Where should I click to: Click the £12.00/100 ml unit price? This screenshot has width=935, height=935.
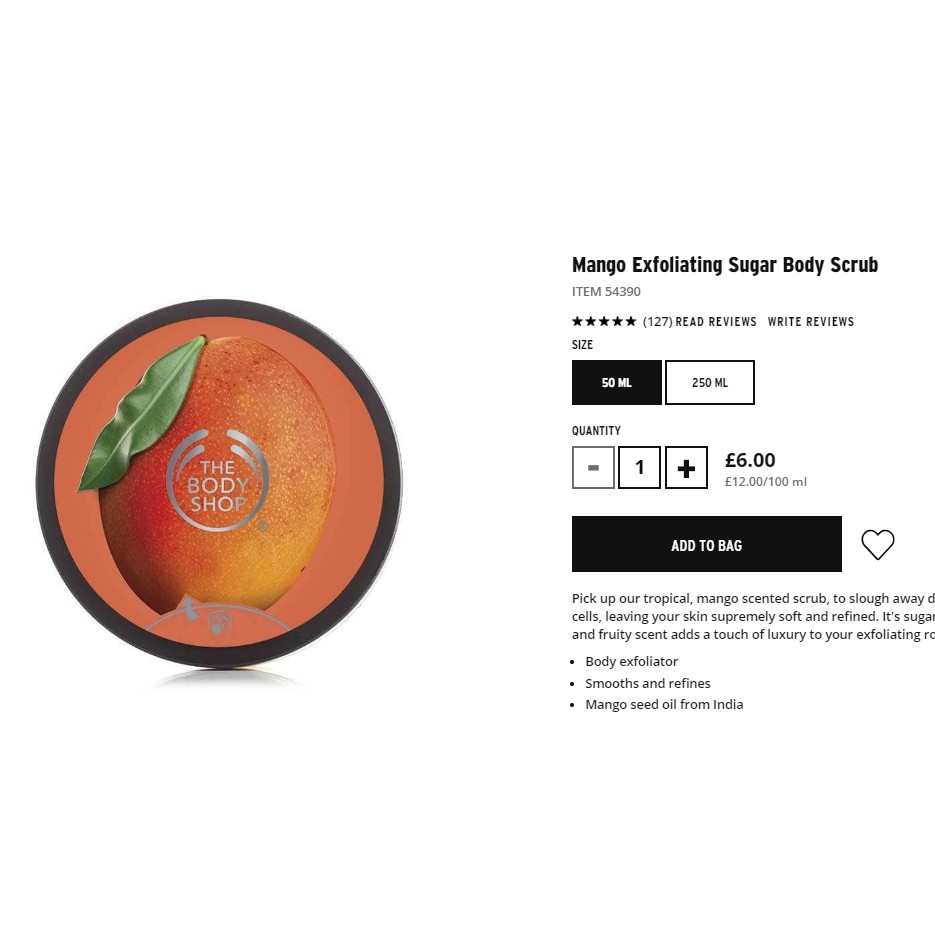tap(766, 482)
